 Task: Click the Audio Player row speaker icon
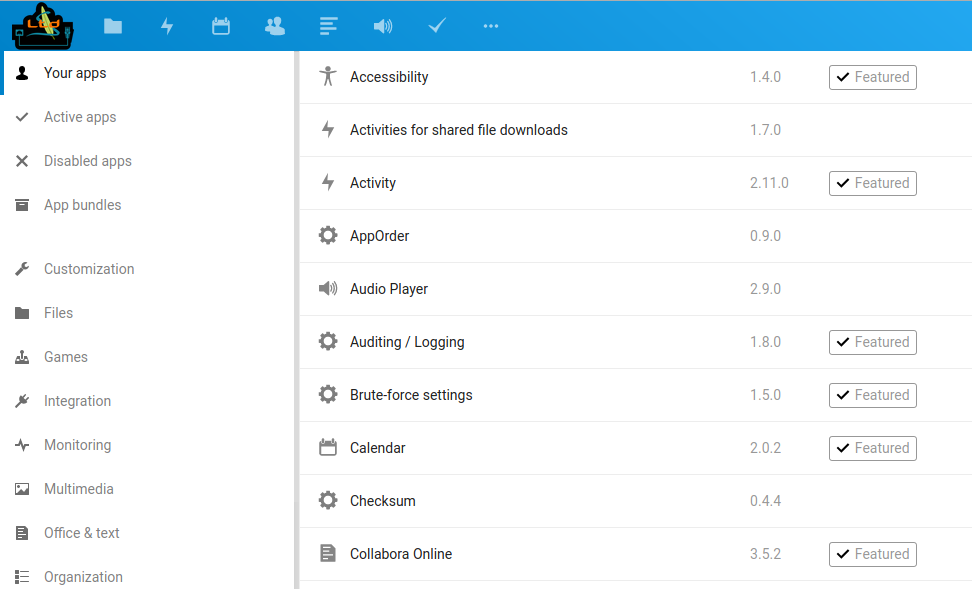click(x=328, y=288)
